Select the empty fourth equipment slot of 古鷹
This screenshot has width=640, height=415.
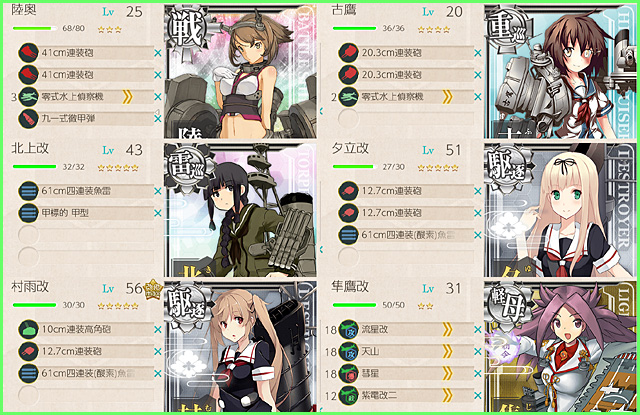[x=406, y=119]
